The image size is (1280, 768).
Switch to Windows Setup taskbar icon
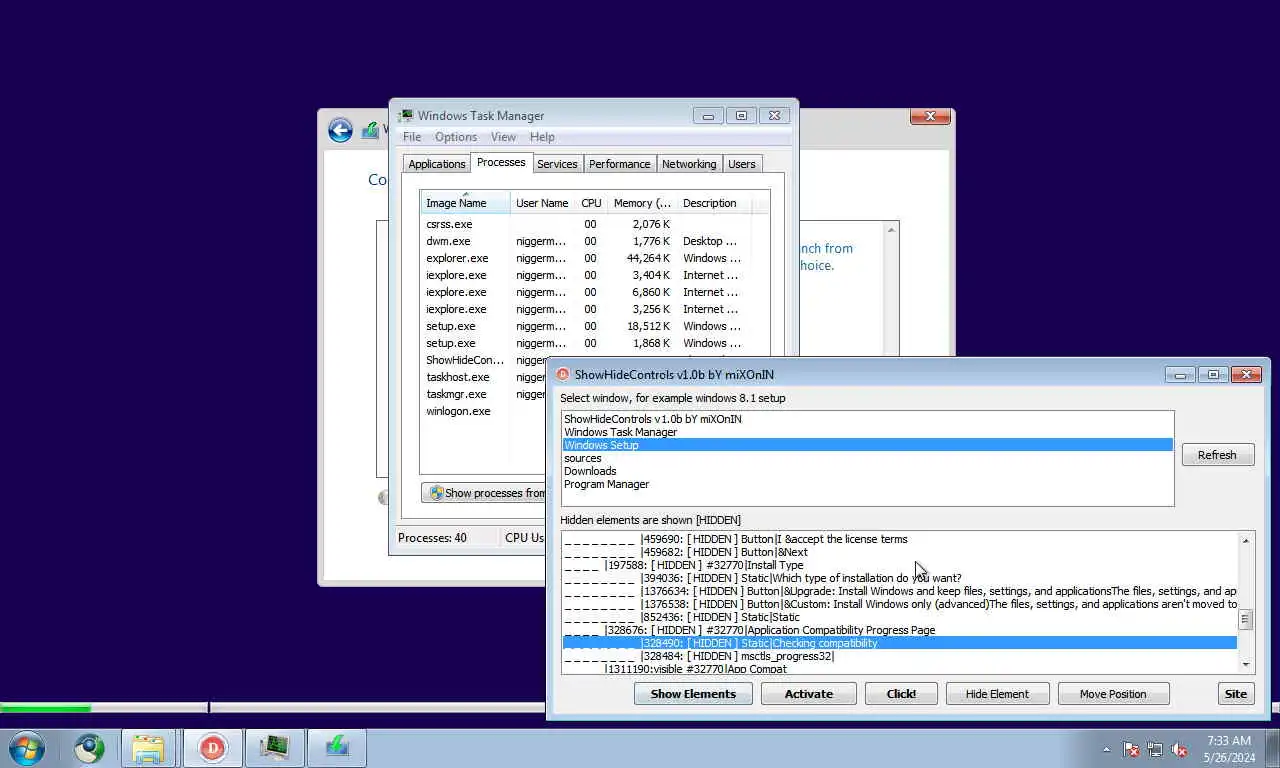(337, 748)
